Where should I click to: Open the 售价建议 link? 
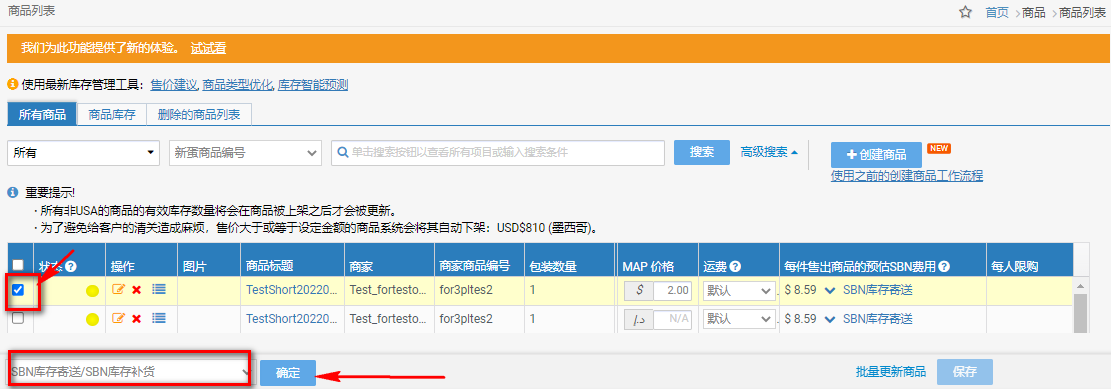click(x=174, y=84)
